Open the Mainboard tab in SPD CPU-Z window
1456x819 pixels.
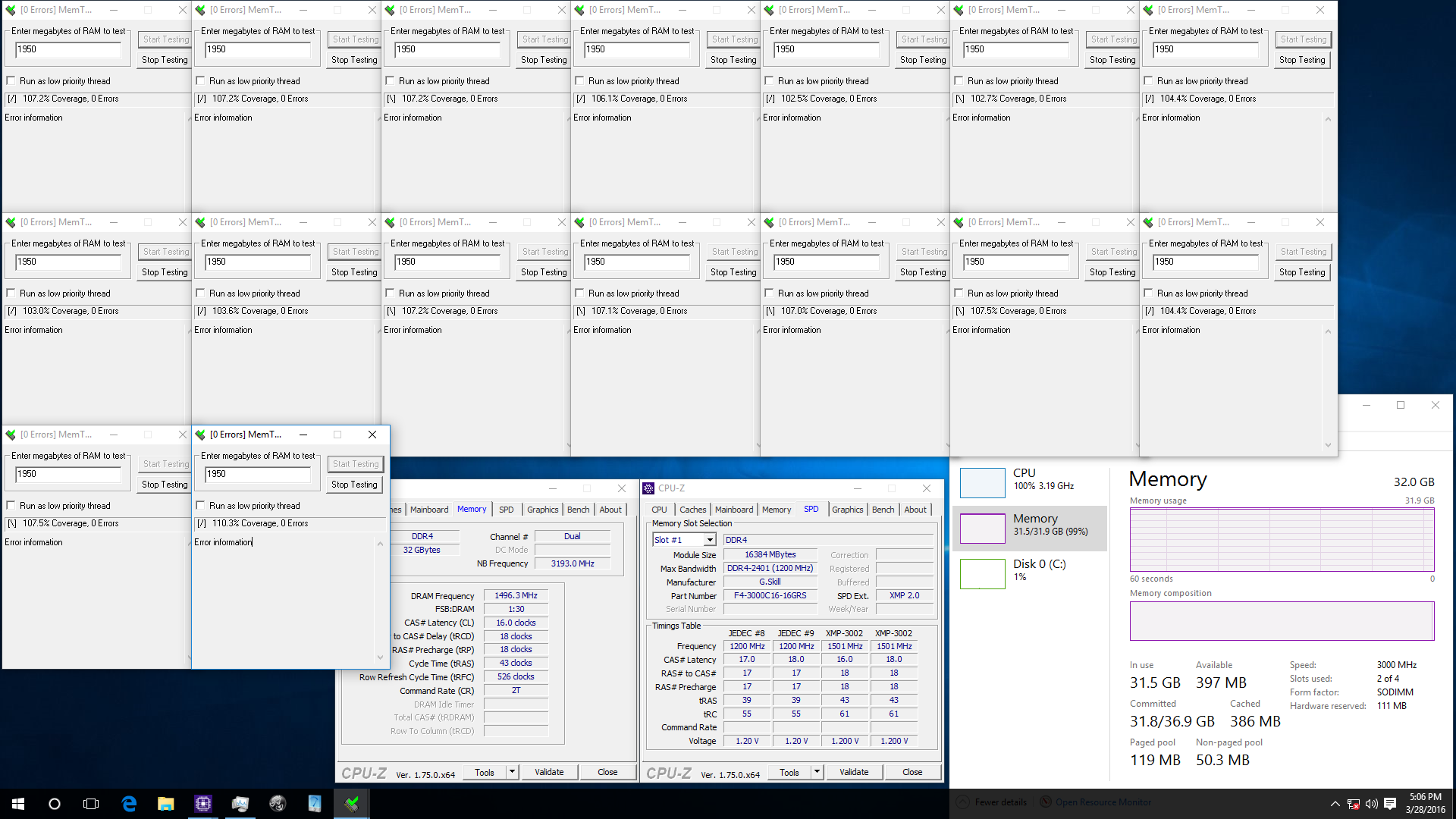(733, 510)
